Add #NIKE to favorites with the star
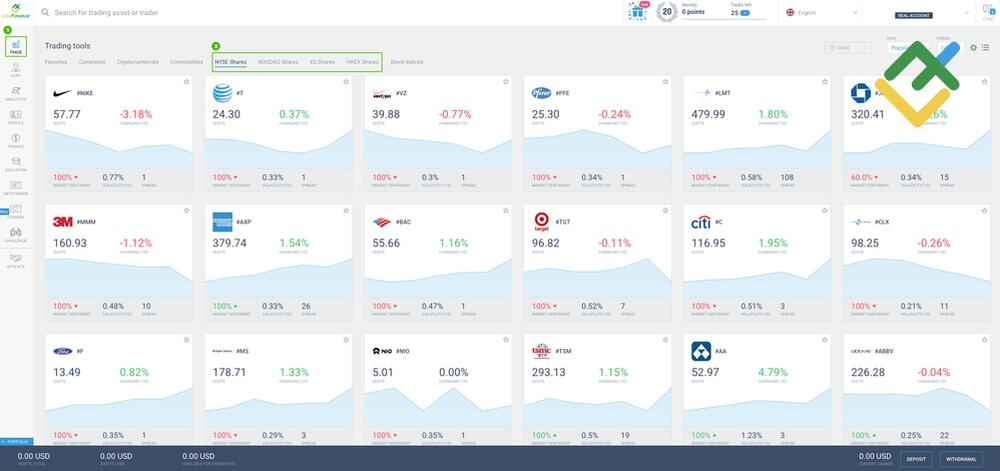 (186, 82)
